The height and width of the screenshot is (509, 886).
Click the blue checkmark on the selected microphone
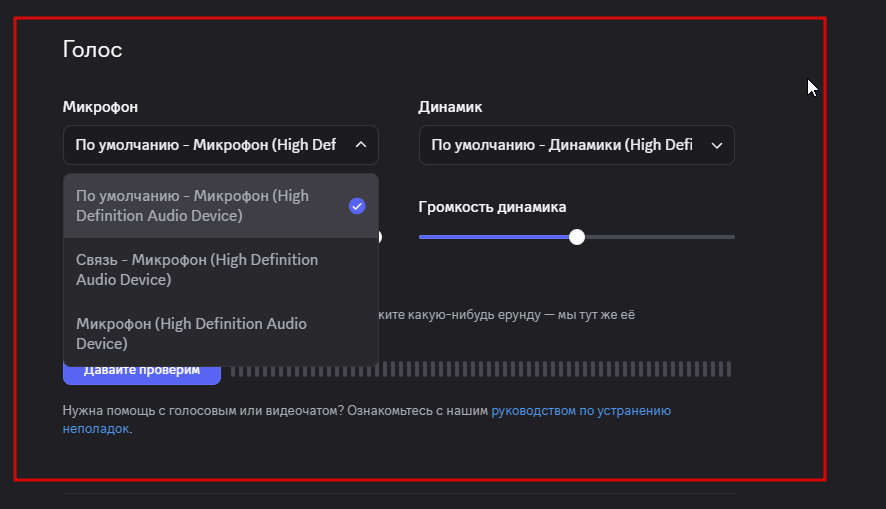pos(357,206)
